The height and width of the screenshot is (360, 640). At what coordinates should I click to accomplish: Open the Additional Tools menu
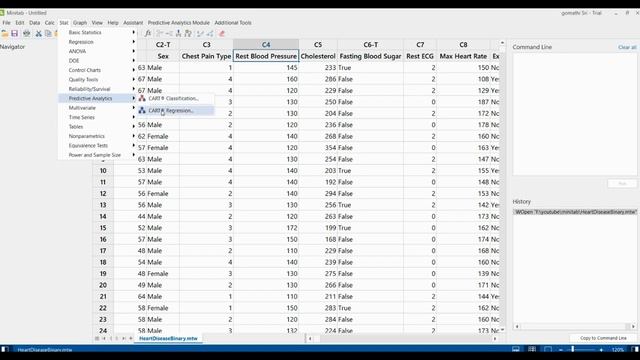point(233,23)
